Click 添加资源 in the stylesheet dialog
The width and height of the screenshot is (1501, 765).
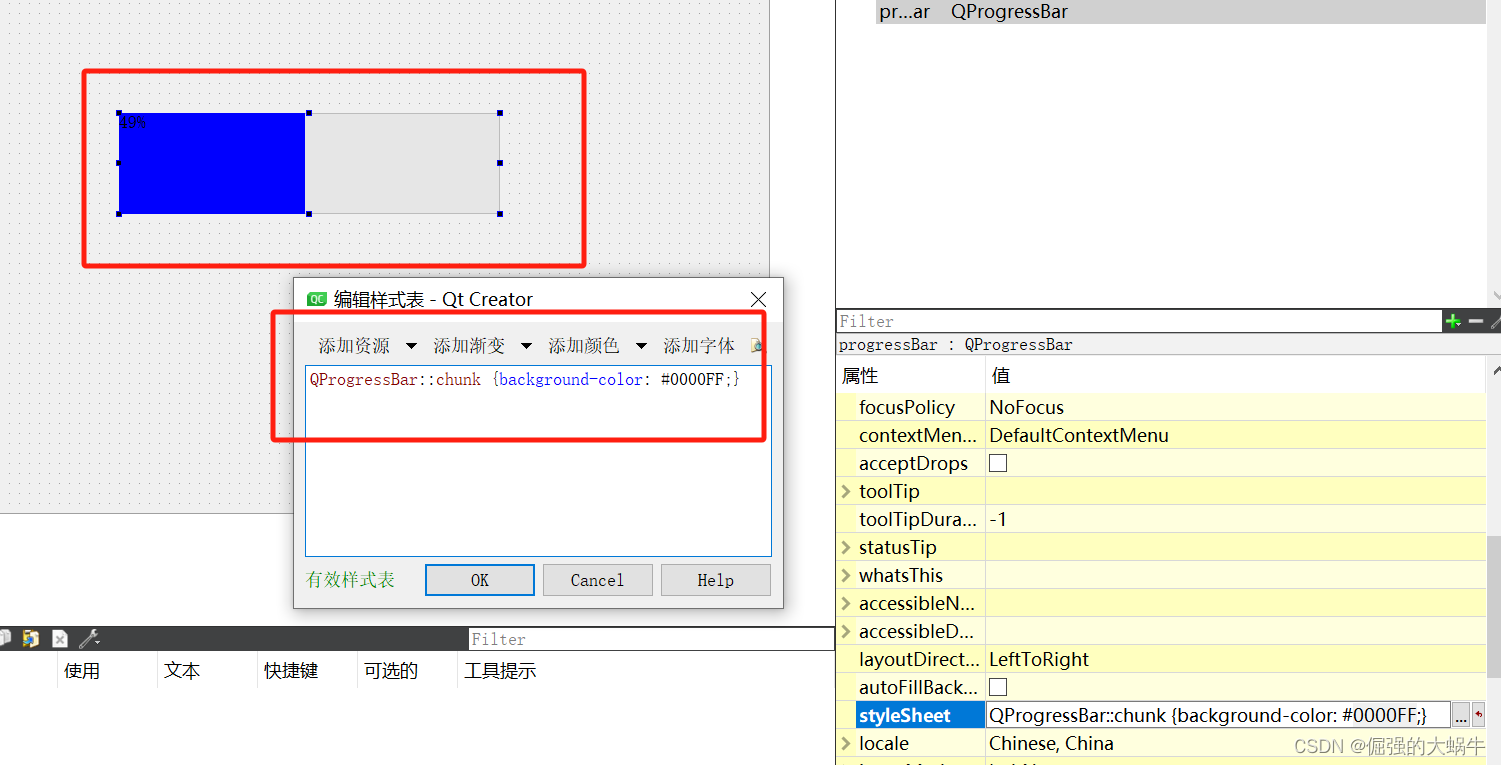click(x=354, y=346)
